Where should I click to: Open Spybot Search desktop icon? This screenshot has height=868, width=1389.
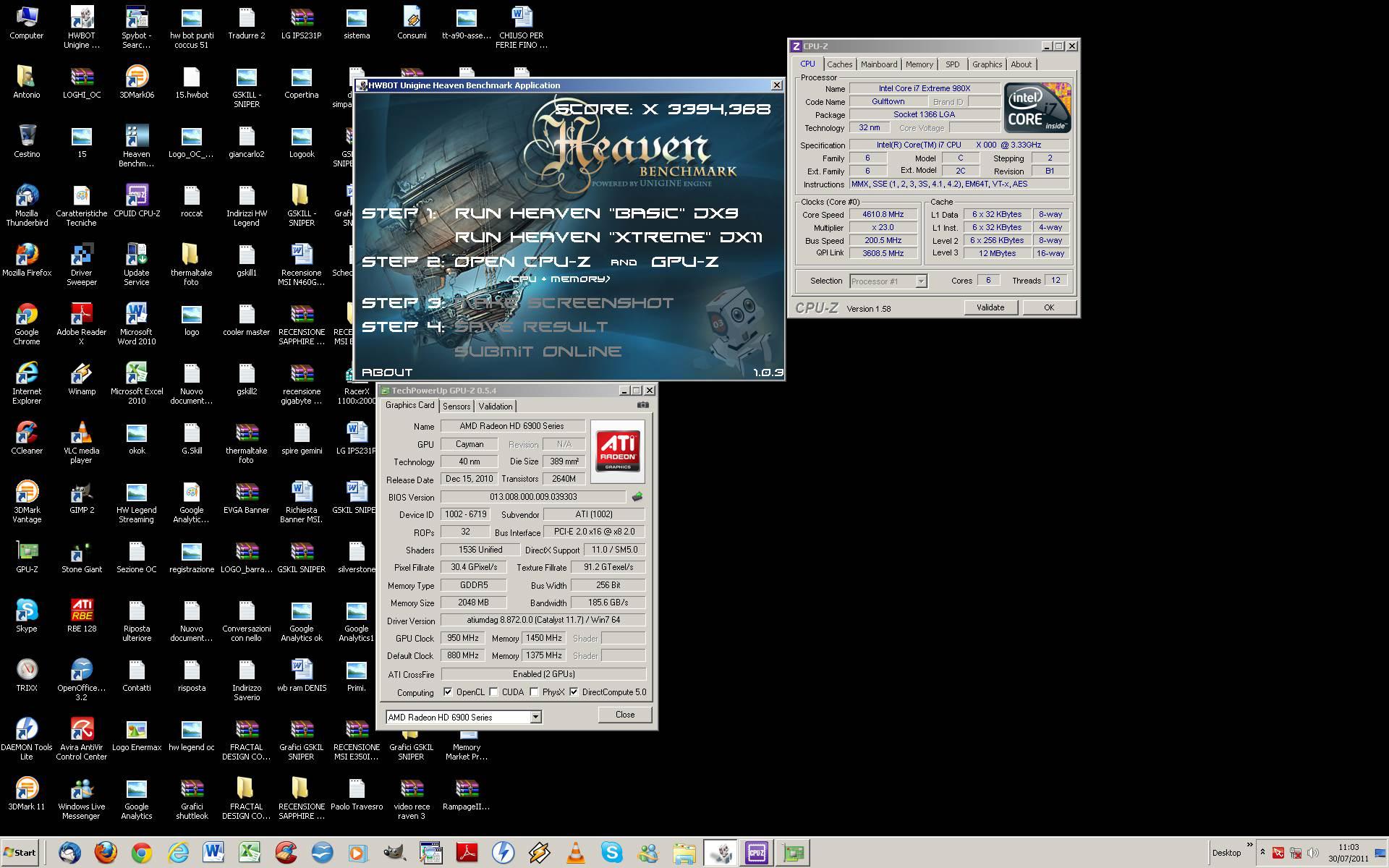pos(137,27)
